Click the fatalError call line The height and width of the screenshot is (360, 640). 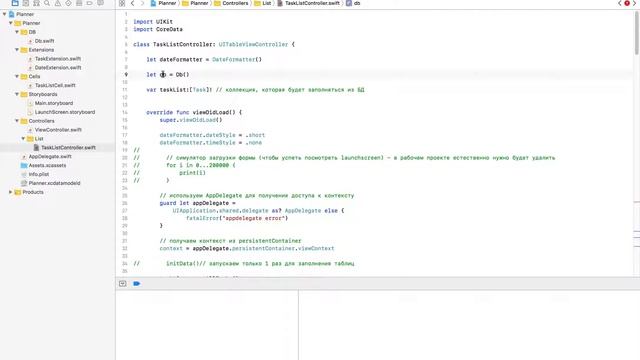click(x=237, y=218)
